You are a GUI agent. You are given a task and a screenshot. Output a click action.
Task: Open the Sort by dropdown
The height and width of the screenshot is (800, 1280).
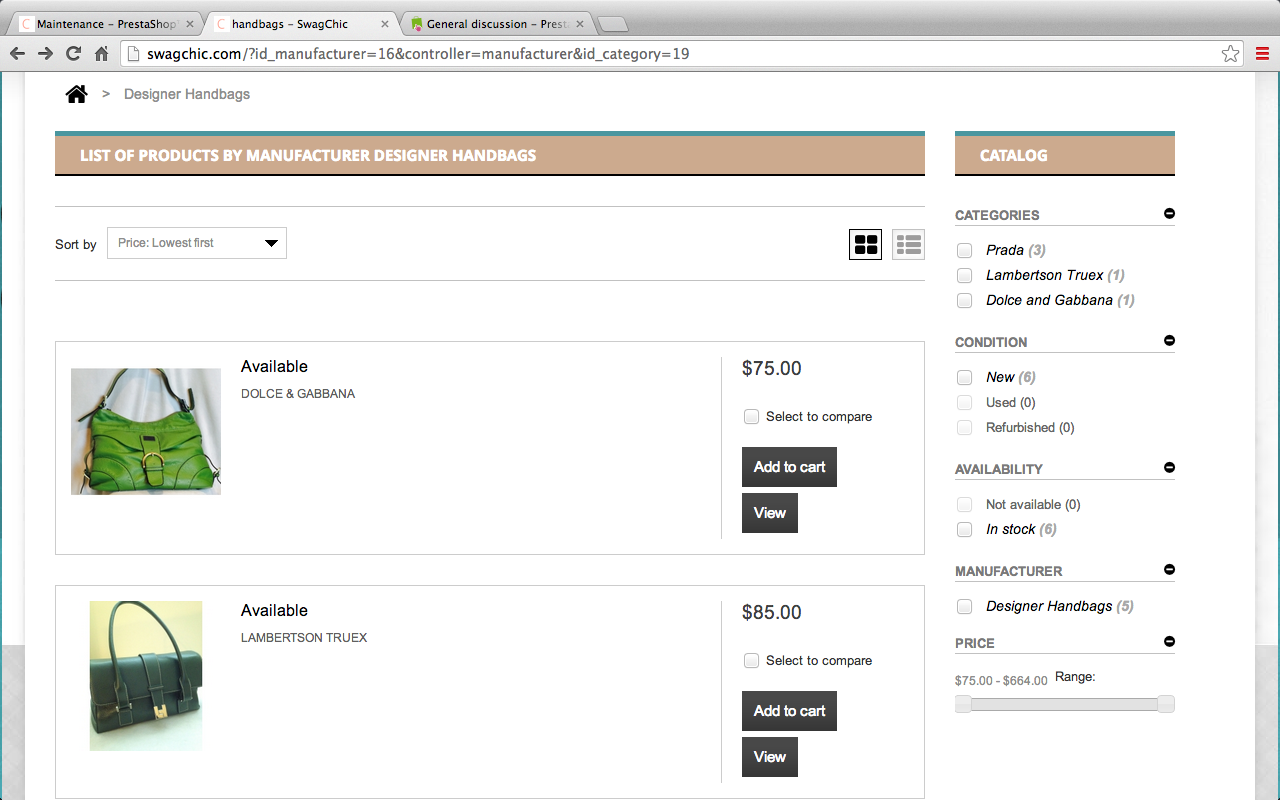coord(197,243)
